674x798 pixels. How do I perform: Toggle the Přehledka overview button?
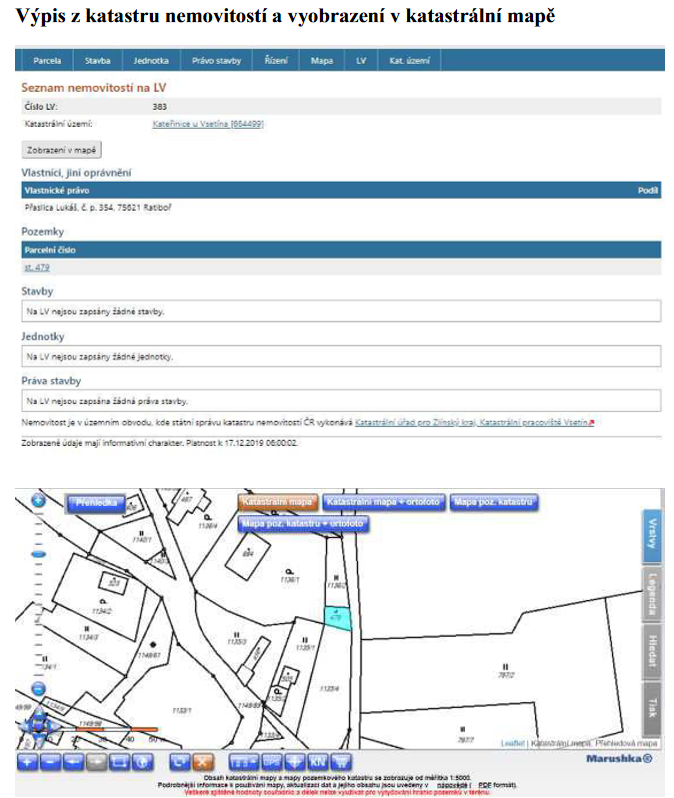click(x=96, y=503)
